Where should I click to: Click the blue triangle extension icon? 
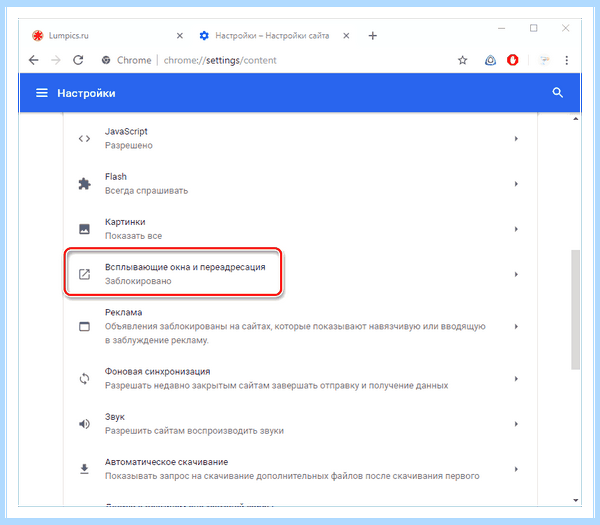pyautogui.click(x=491, y=60)
